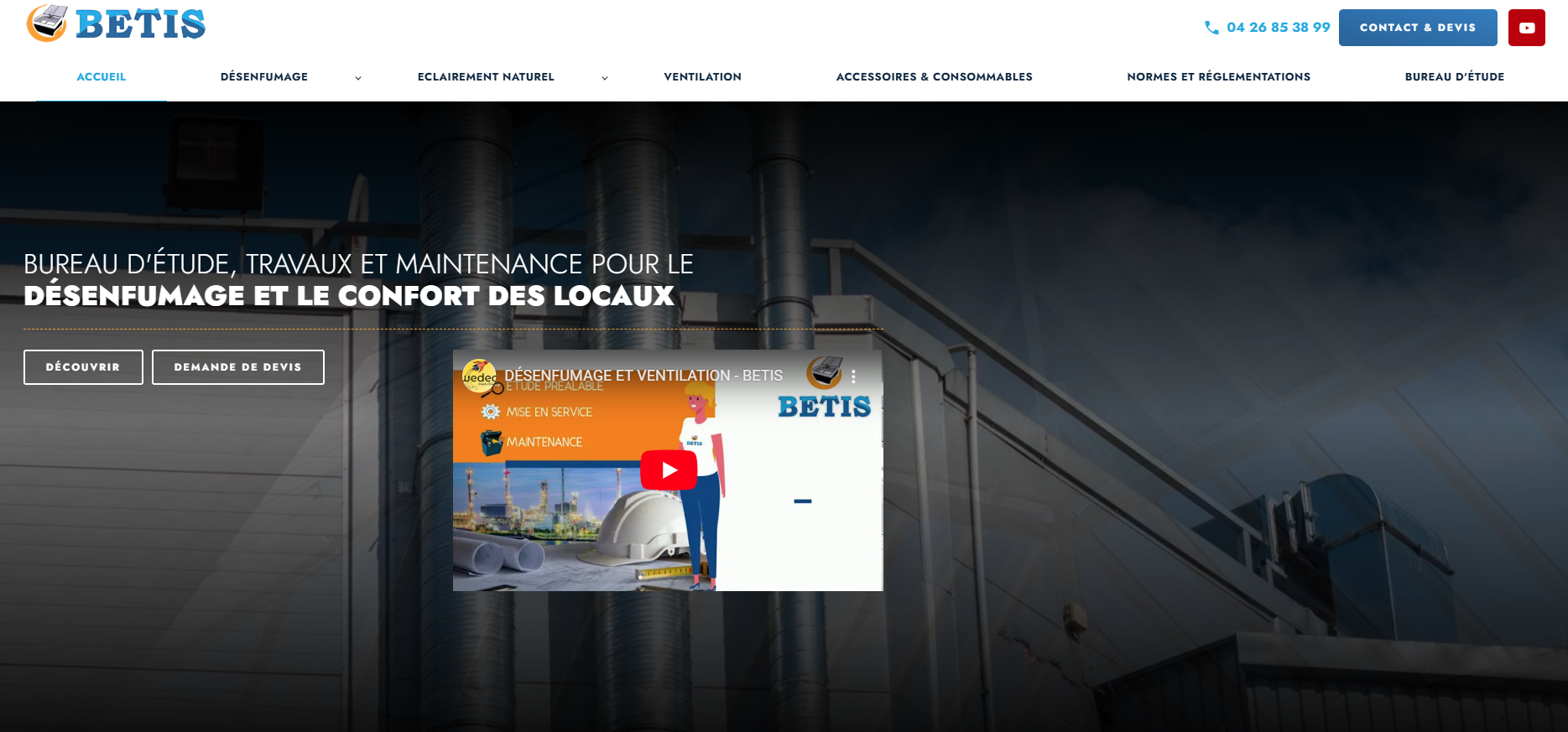This screenshot has width=1568, height=732.
Task: Click the BETIS logo in header
Action: tap(116, 23)
